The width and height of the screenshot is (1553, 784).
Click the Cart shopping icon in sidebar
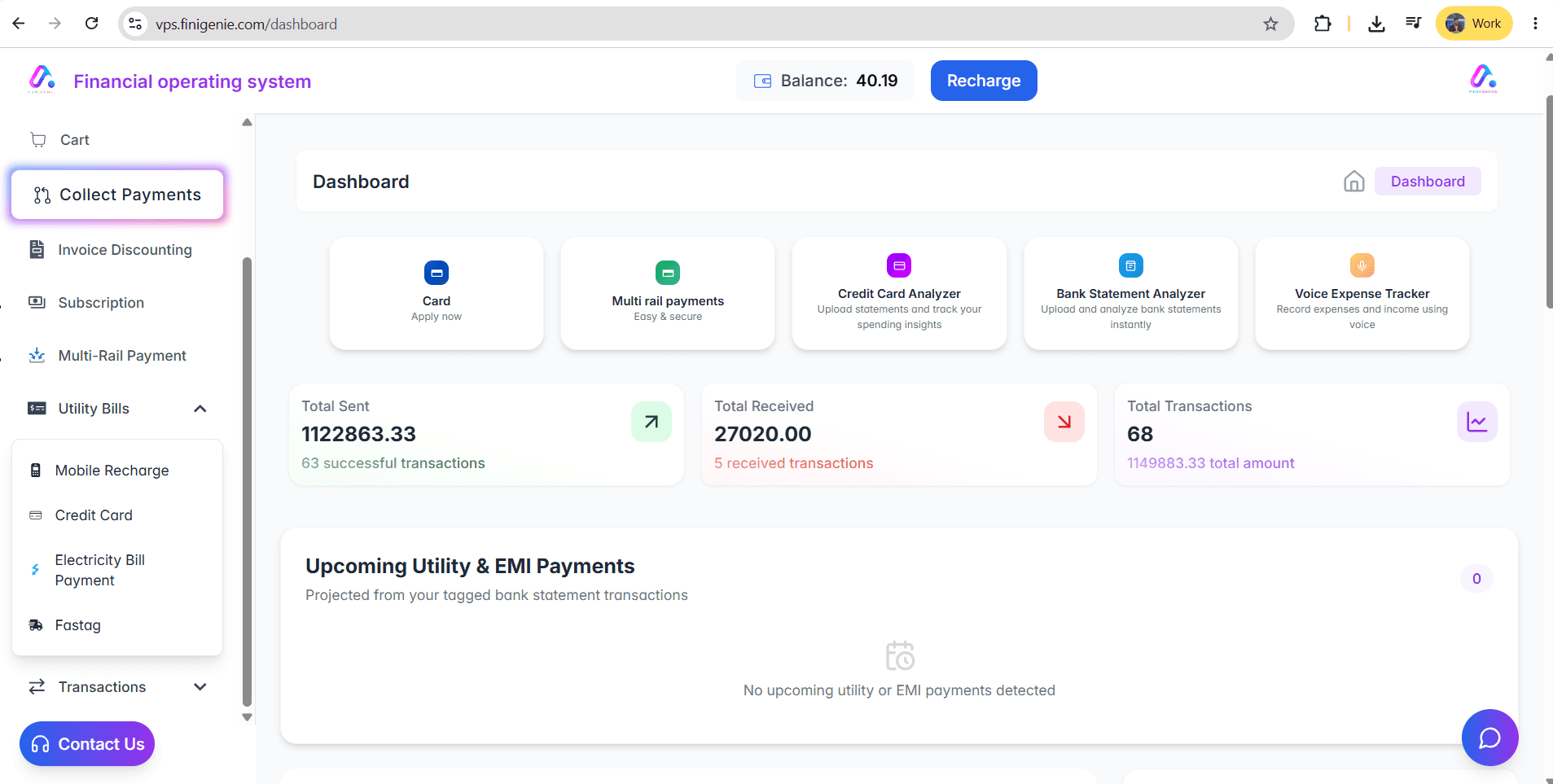click(38, 139)
